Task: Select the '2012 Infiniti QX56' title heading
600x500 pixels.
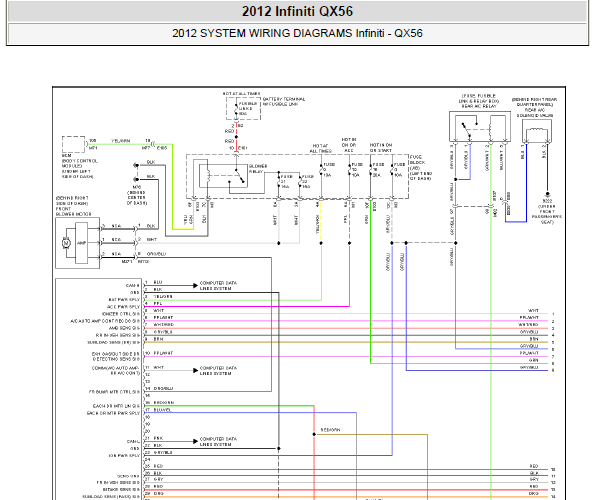Action: [x=297, y=11]
